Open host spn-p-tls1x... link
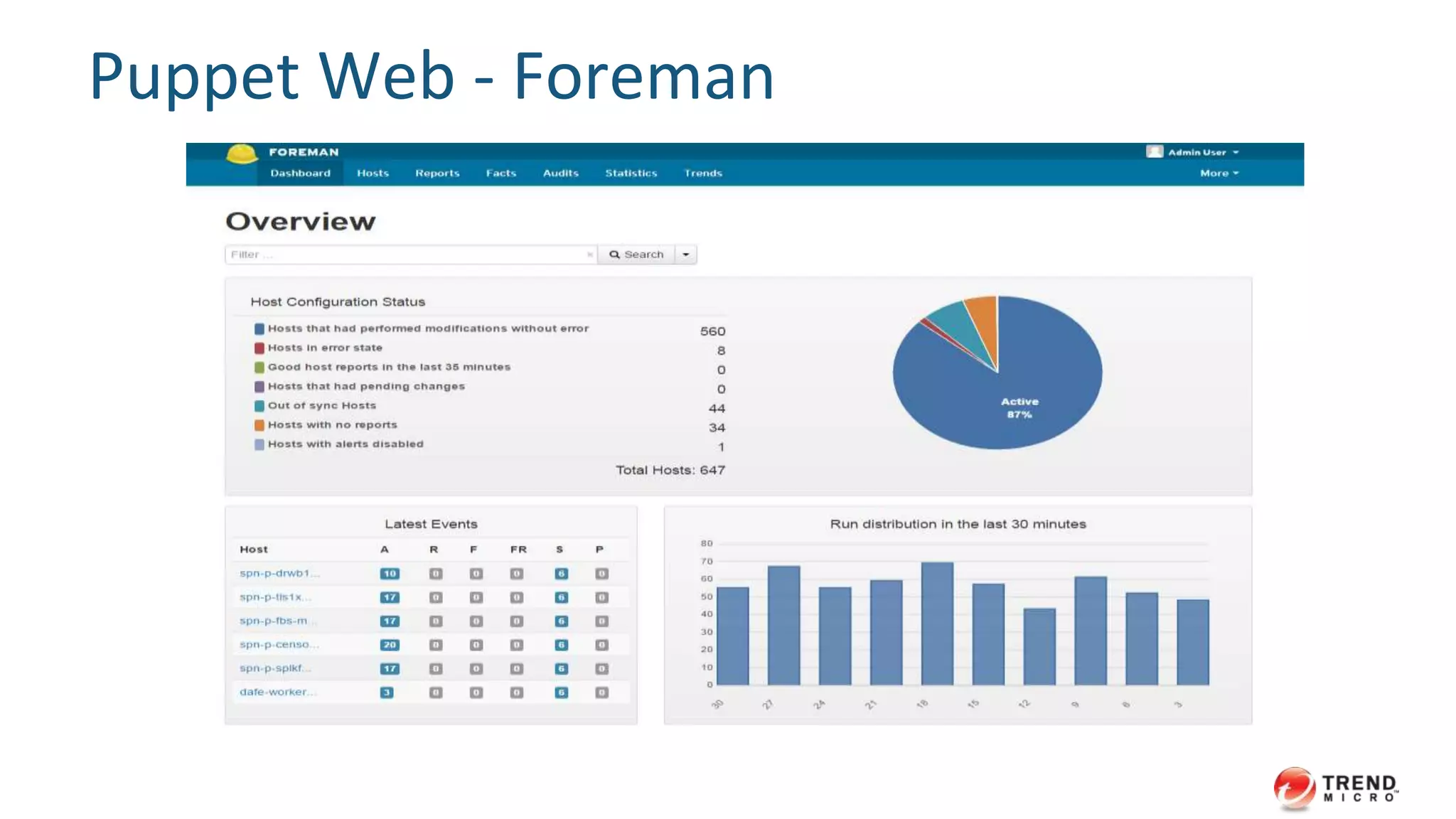Screen dimensions: 1456x819 (275, 597)
